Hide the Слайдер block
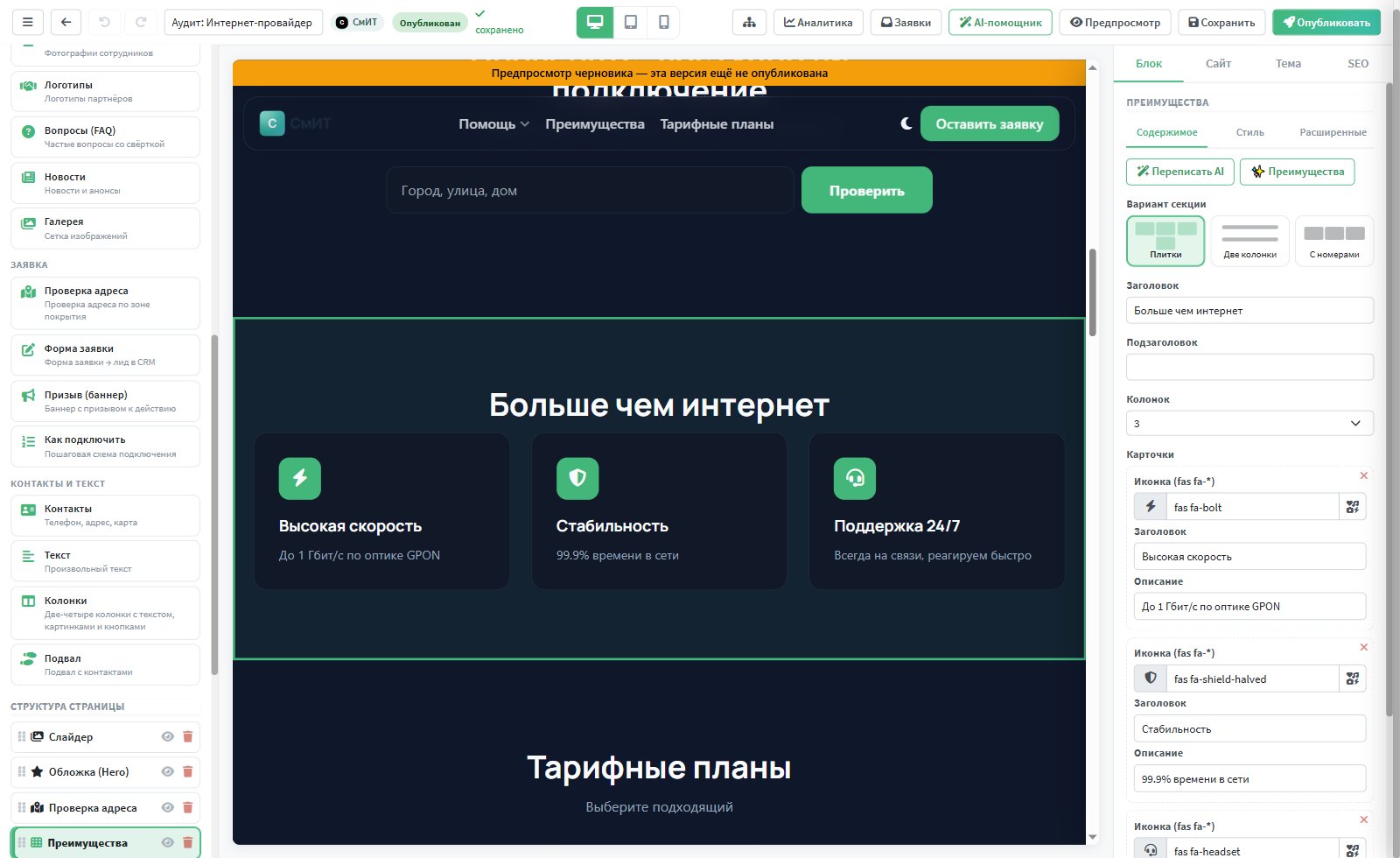 (x=167, y=737)
